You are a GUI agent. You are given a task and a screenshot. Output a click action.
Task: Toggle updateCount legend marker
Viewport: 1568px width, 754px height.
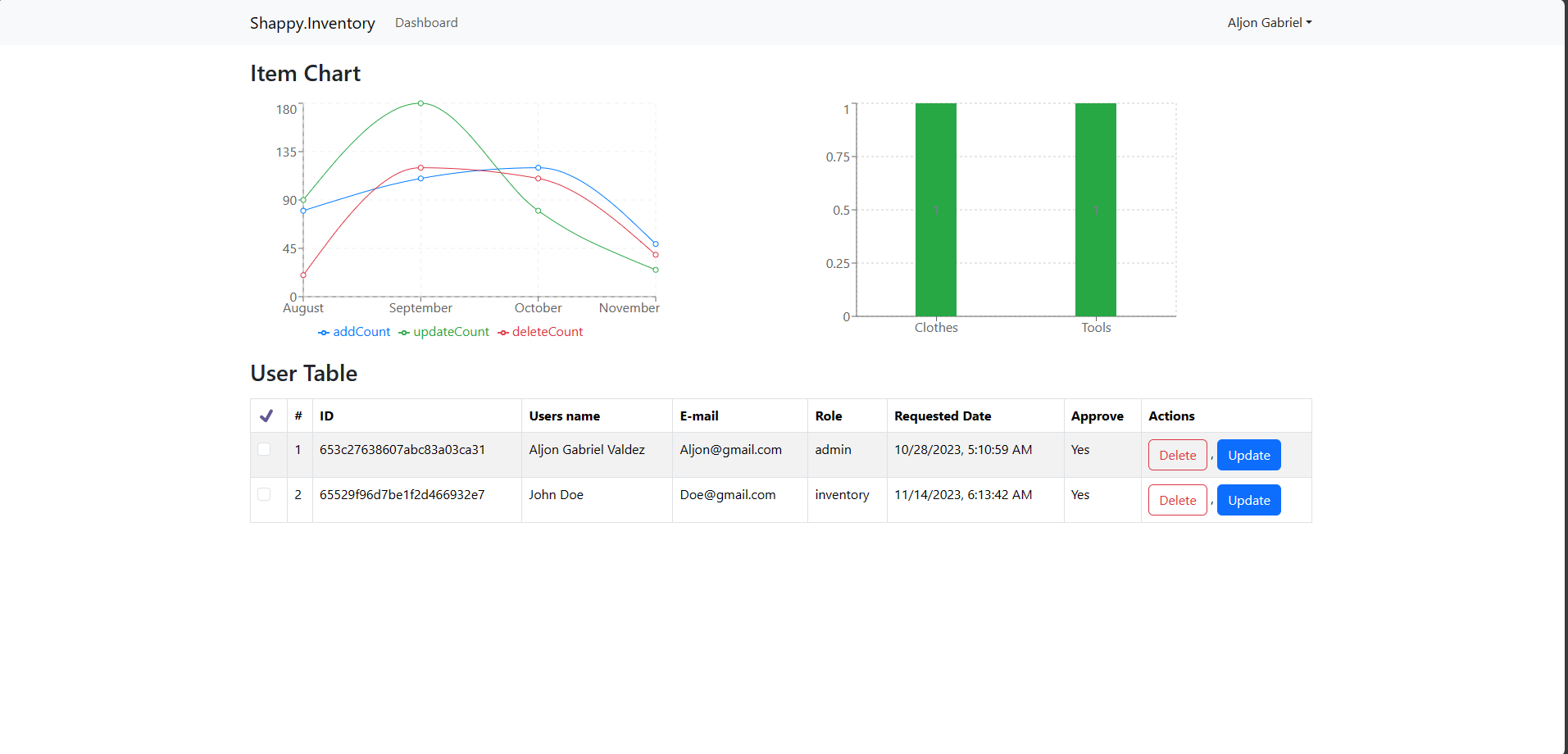pos(404,332)
